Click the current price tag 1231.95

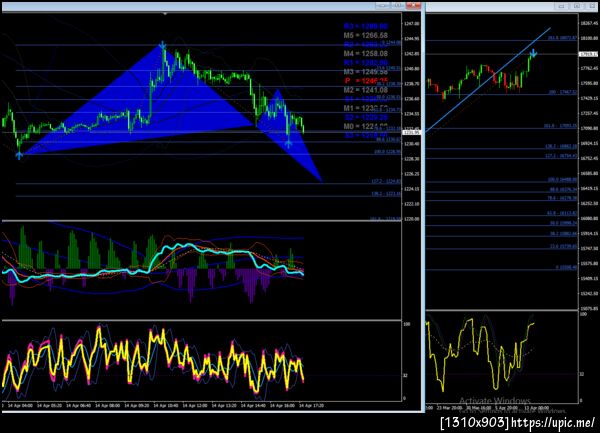[x=412, y=132]
